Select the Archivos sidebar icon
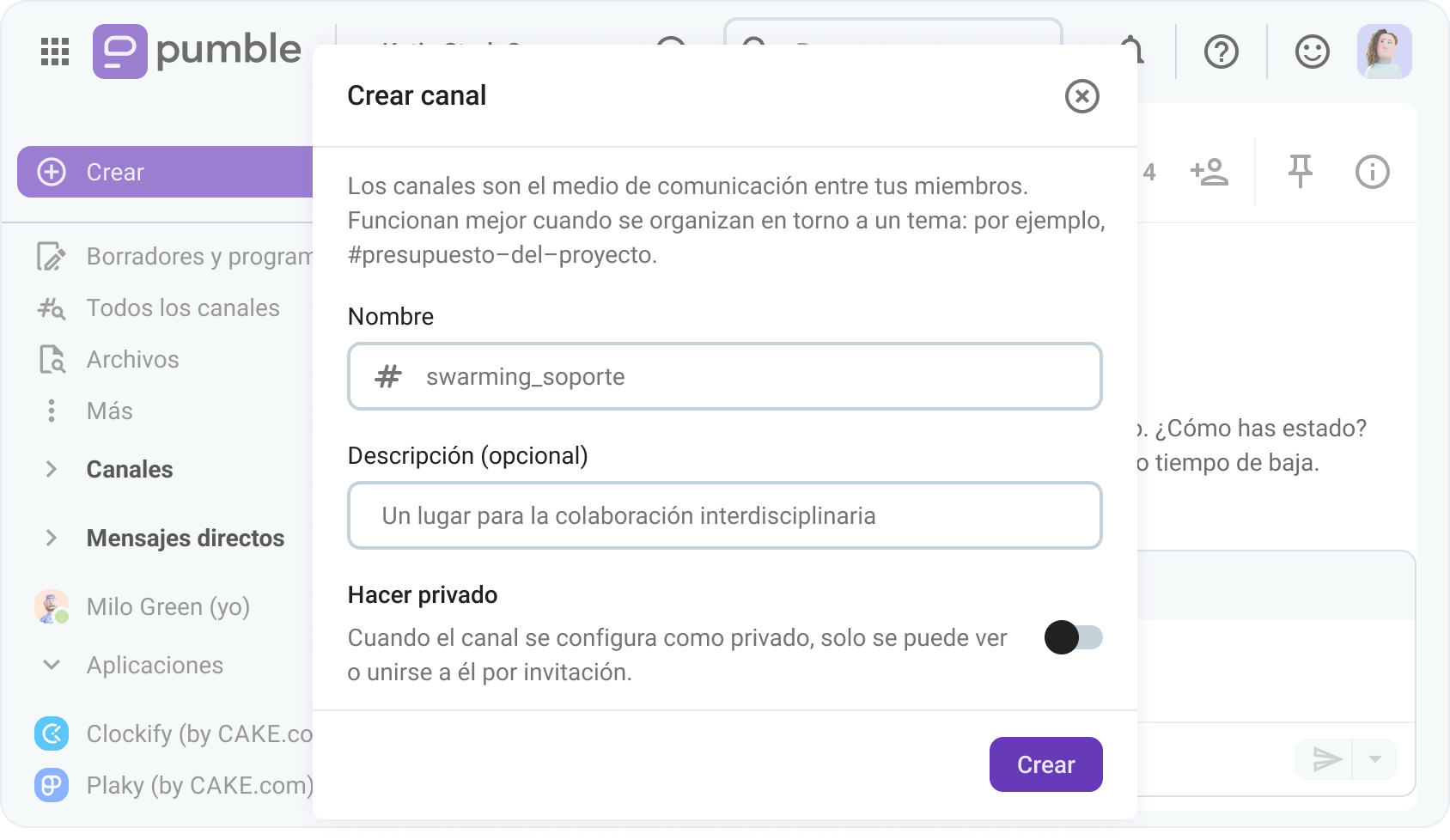 click(x=52, y=359)
